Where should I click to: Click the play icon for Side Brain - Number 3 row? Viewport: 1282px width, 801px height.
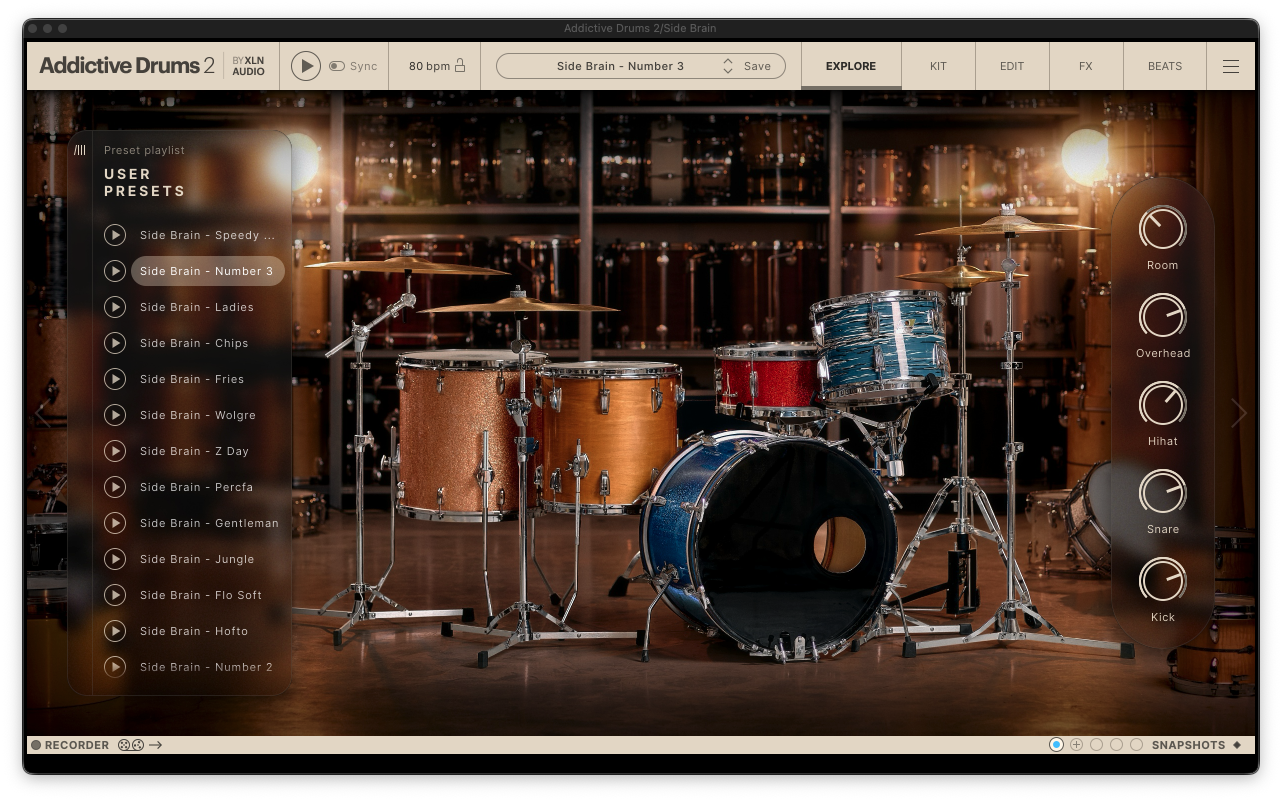coord(115,271)
